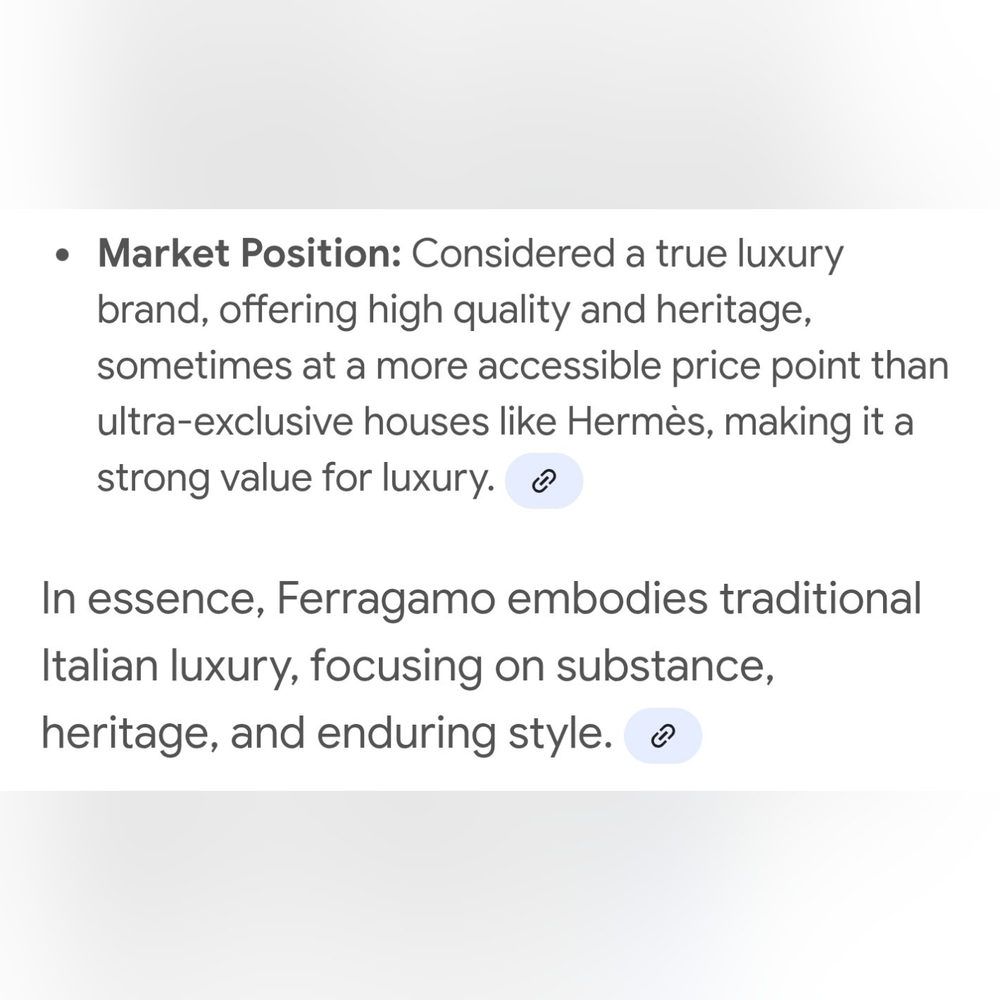Click the word "accessible" in the bullet text
Screen dimensions: 1000x1000
569,365
